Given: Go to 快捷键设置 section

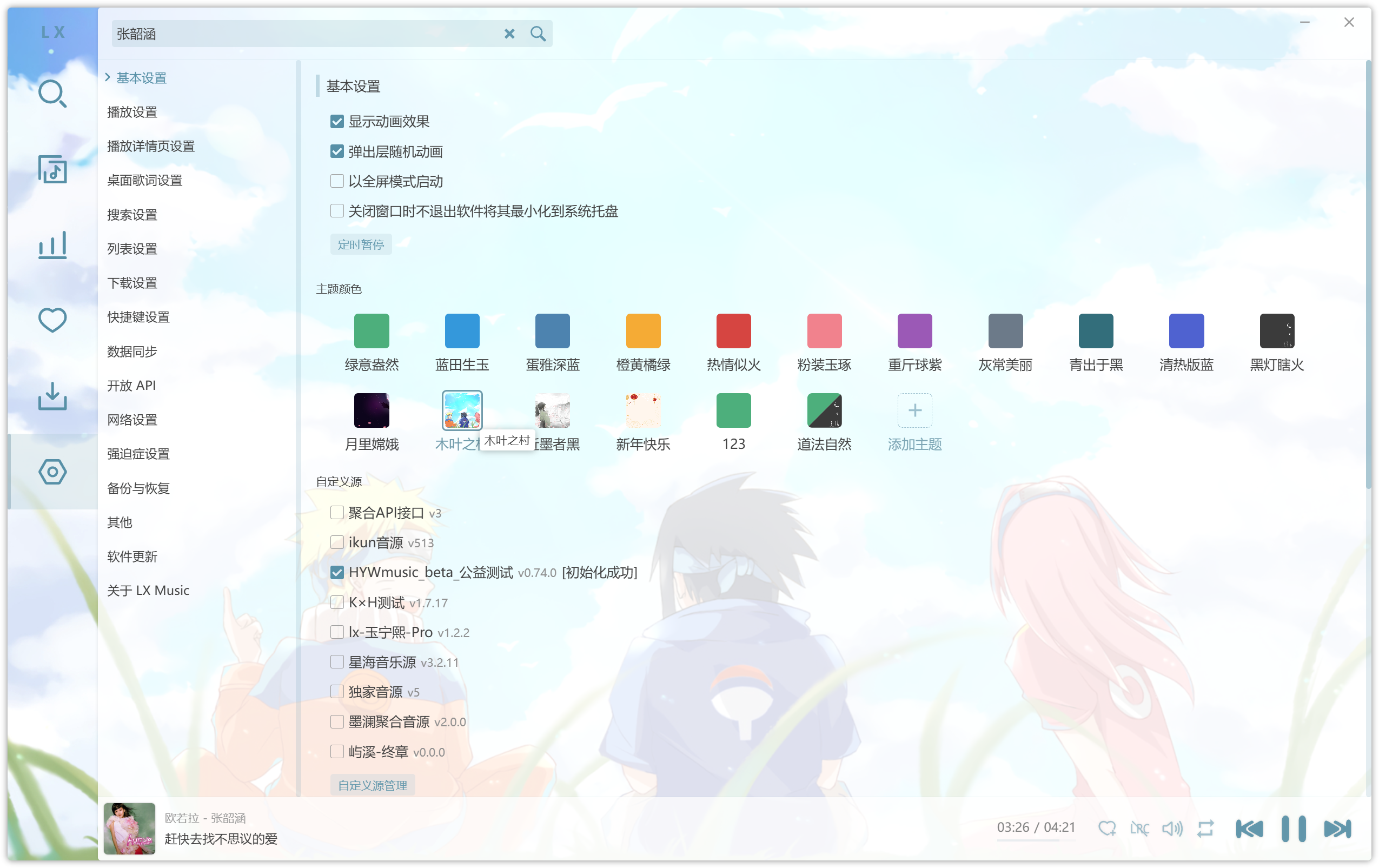Looking at the screenshot, I should [x=138, y=317].
